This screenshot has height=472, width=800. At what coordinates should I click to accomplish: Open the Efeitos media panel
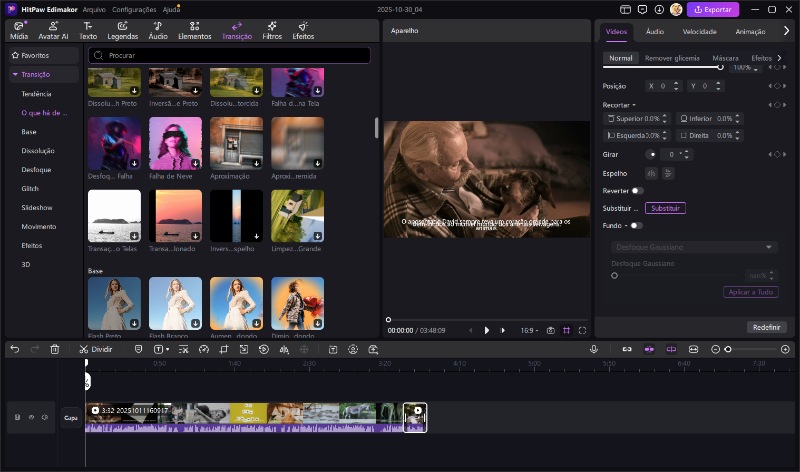coord(302,30)
